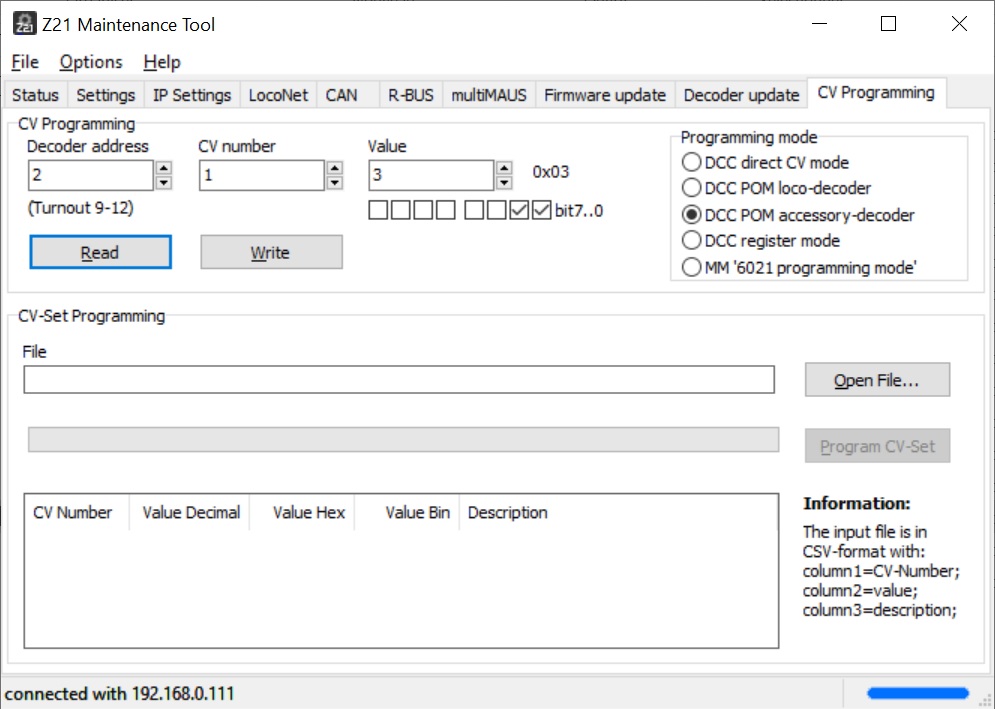The width and height of the screenshot is (995, 709).
Task: Click the '(Turnout 9-12)' label
Action: pos(81,208)
